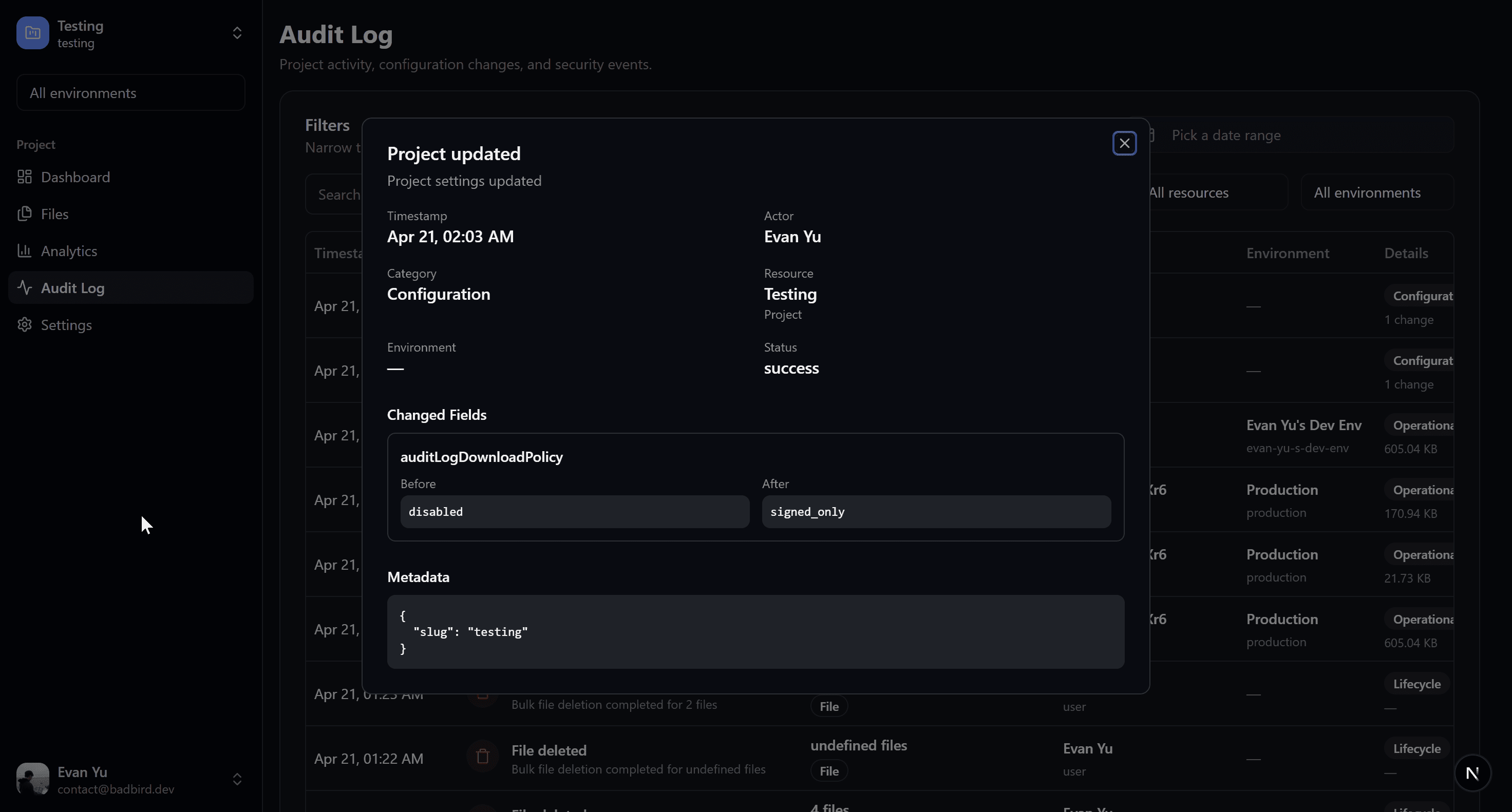1512x812 pixels.
Task: Click the Details column header
Action: click(x=1406, y=253)
